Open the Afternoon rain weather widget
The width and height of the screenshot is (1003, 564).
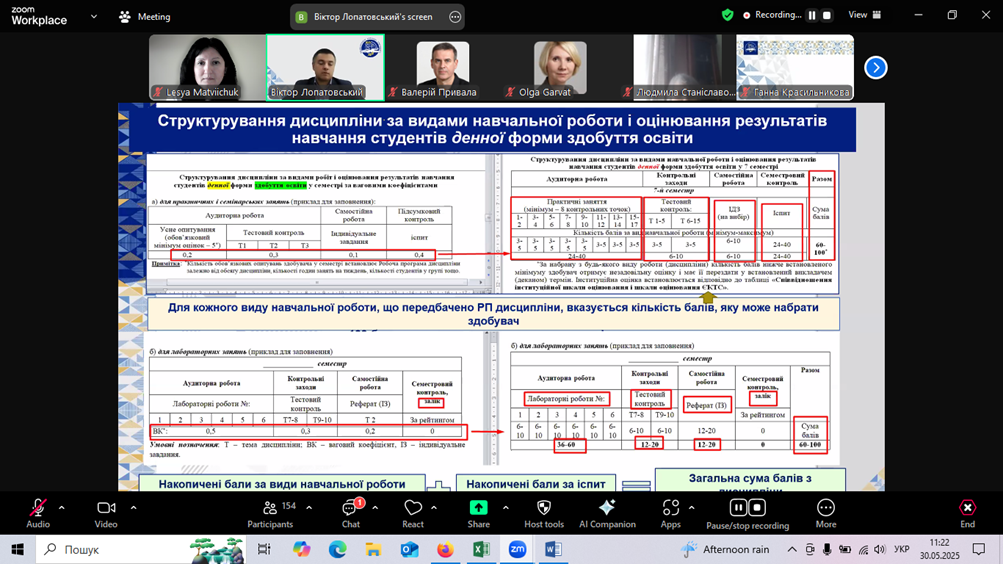(725, 549)
